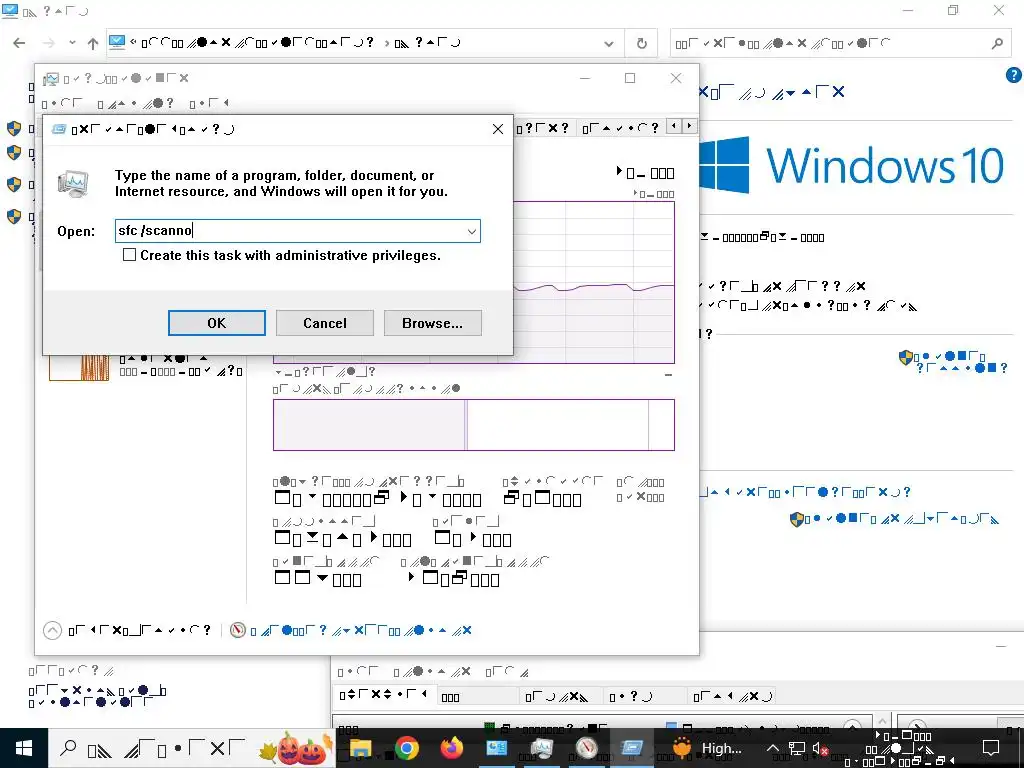Close the new task dialog with X
The height and width of the screenshot is (768, 1024).
pos(498,129)
